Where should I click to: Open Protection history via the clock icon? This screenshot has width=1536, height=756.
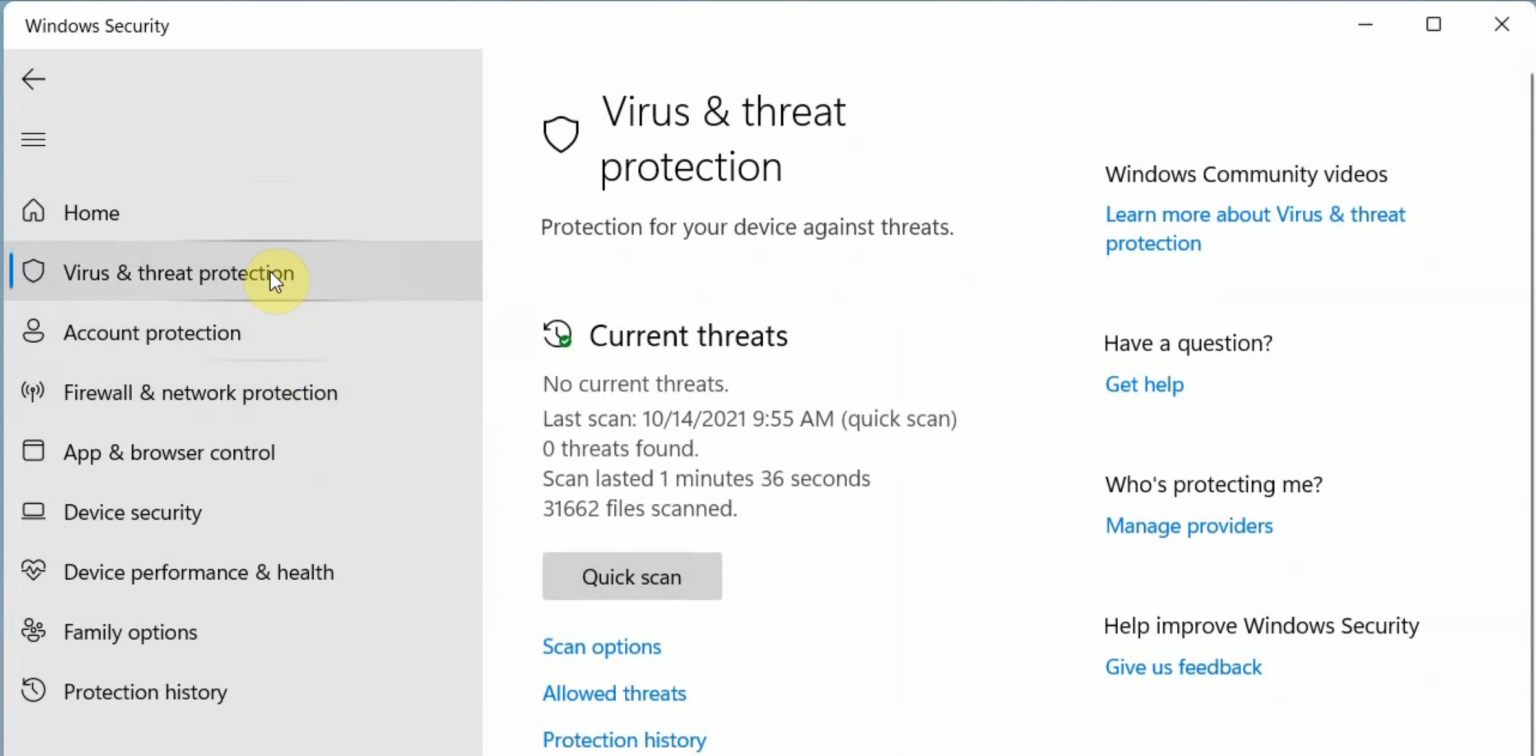[x=33, y=691]
